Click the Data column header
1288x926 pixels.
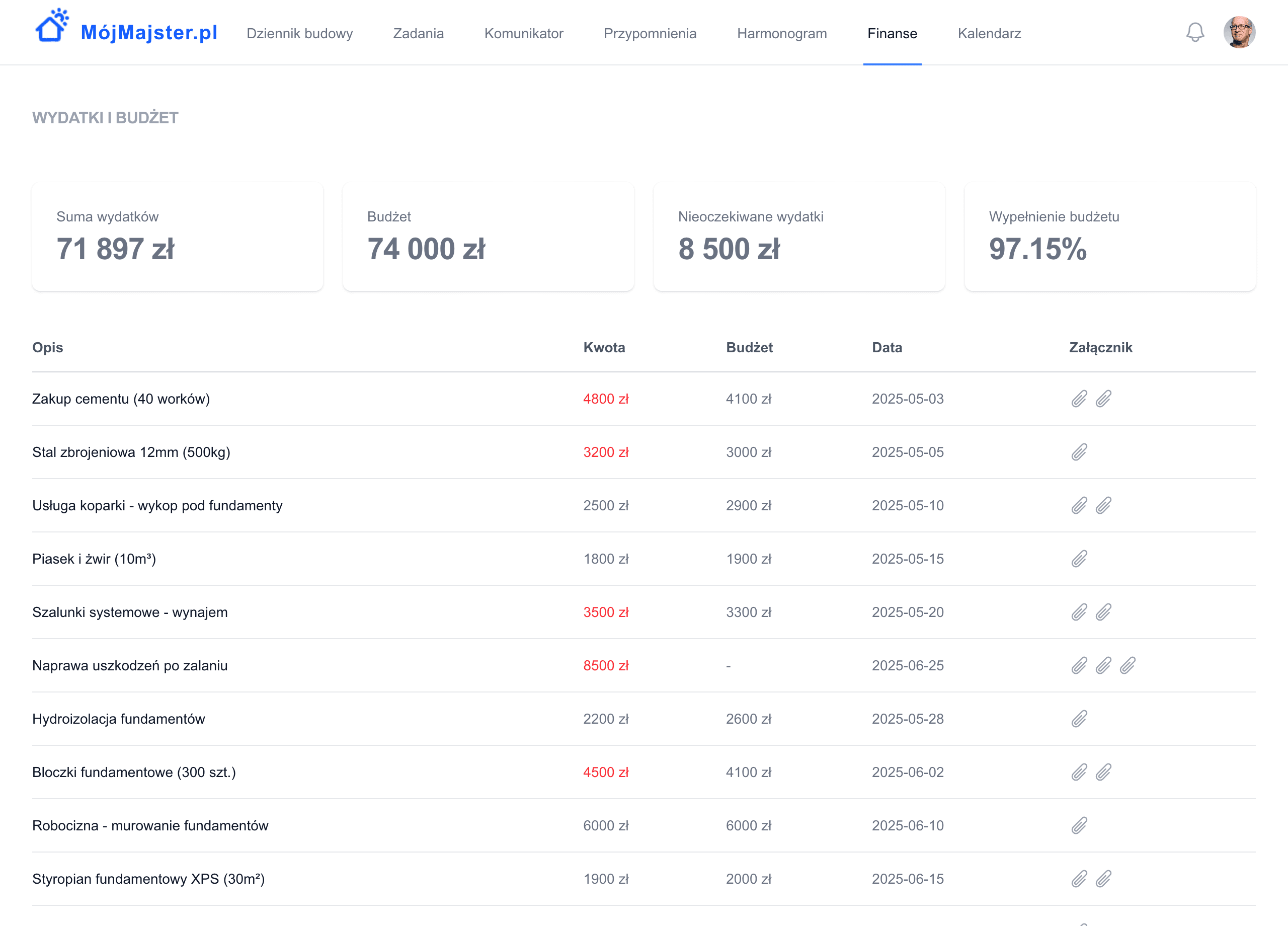click(x=887, y=348)
